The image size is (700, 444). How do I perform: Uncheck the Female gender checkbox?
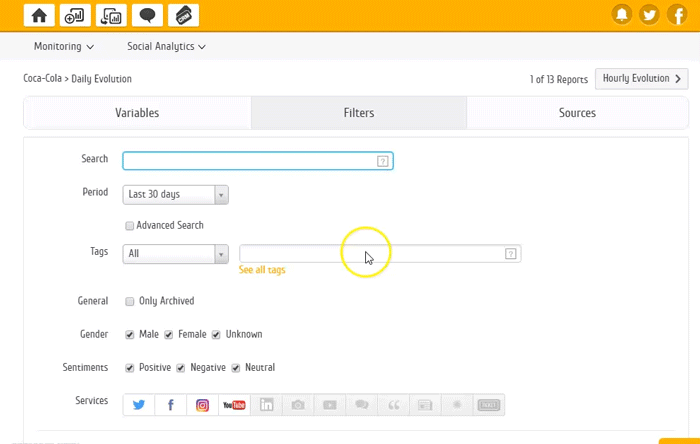click(x=169, y=334)
